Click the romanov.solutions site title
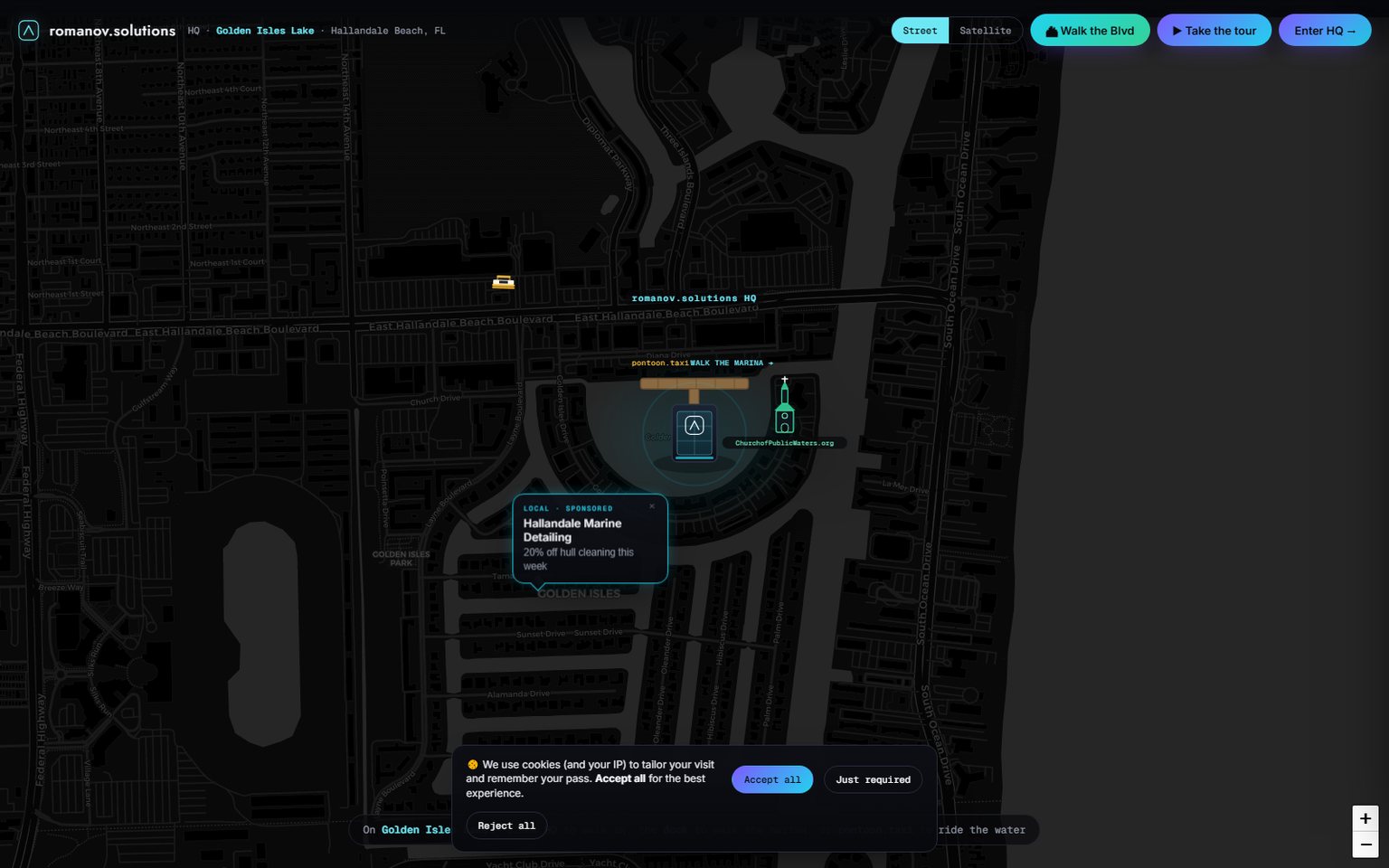The width and height of the screenshot is (1389, 868). point(112,31)
